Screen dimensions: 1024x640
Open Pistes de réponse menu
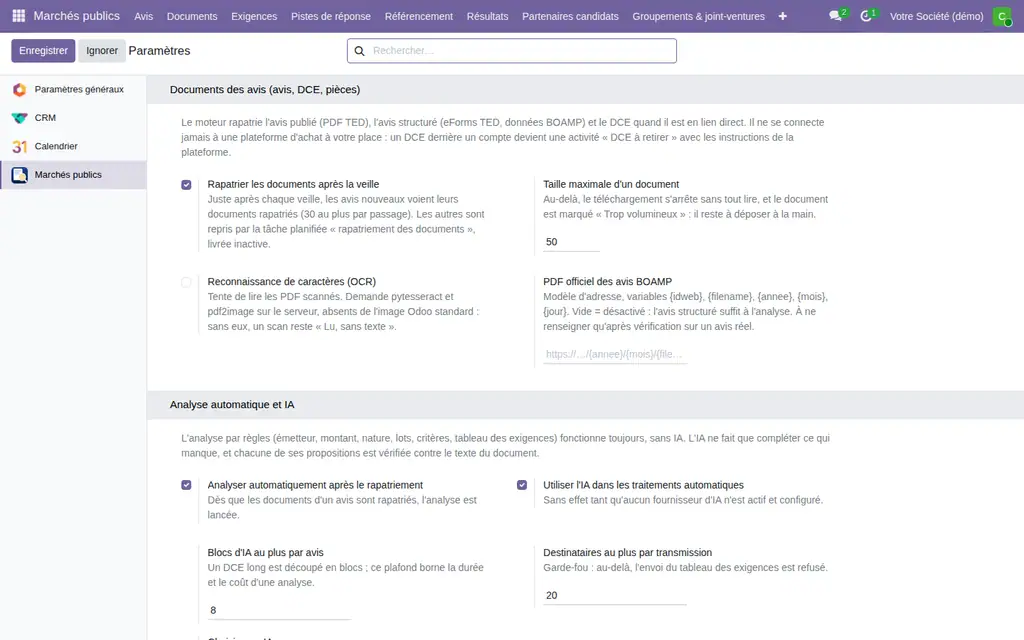[330, 16]
